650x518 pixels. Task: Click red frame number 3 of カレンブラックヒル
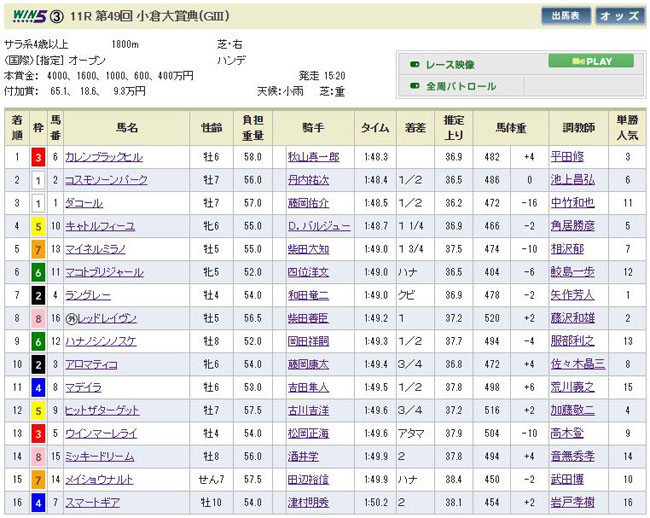[x=37, y=157]
